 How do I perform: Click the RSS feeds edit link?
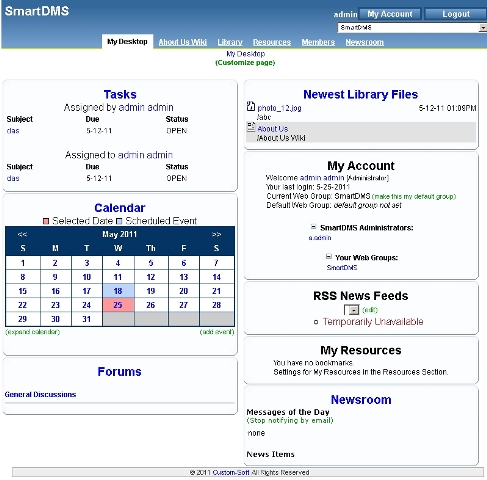coord(370,310)
